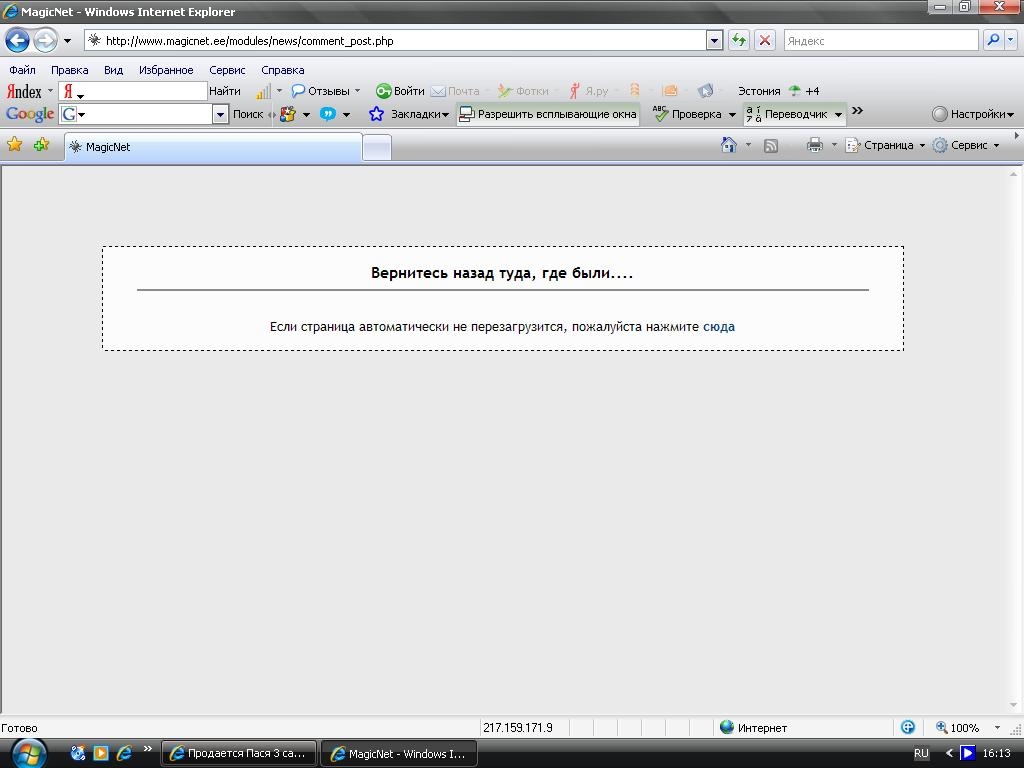1024x768 pixels.
Task: Click the Yandex toolbar search field
Action: coord(133,91)
